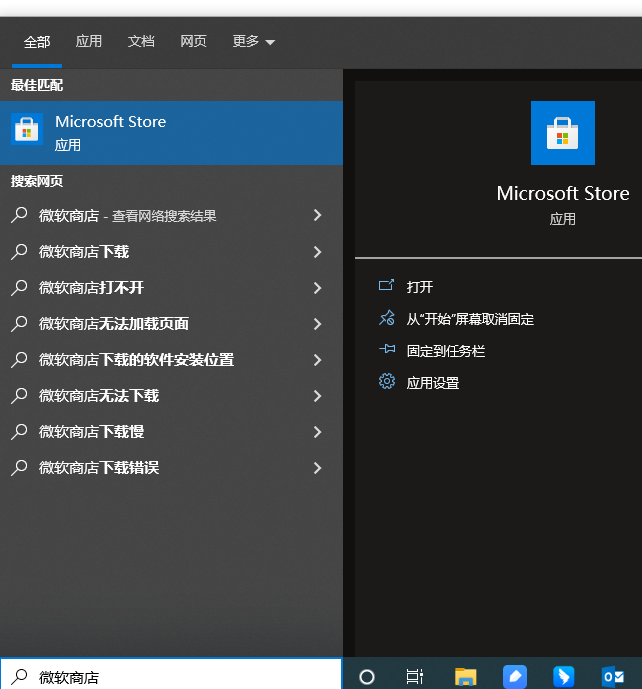Select the 微软商店下载错误 suggestion
The height and width of the screenshot is (689, 642).
(x=171, y=468)
